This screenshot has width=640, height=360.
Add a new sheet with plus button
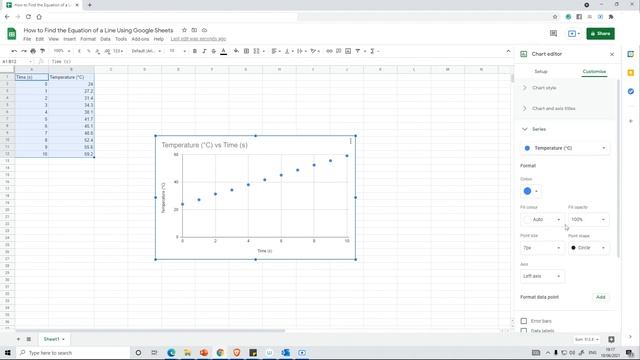pyautogui.click(x=18, y=339)
